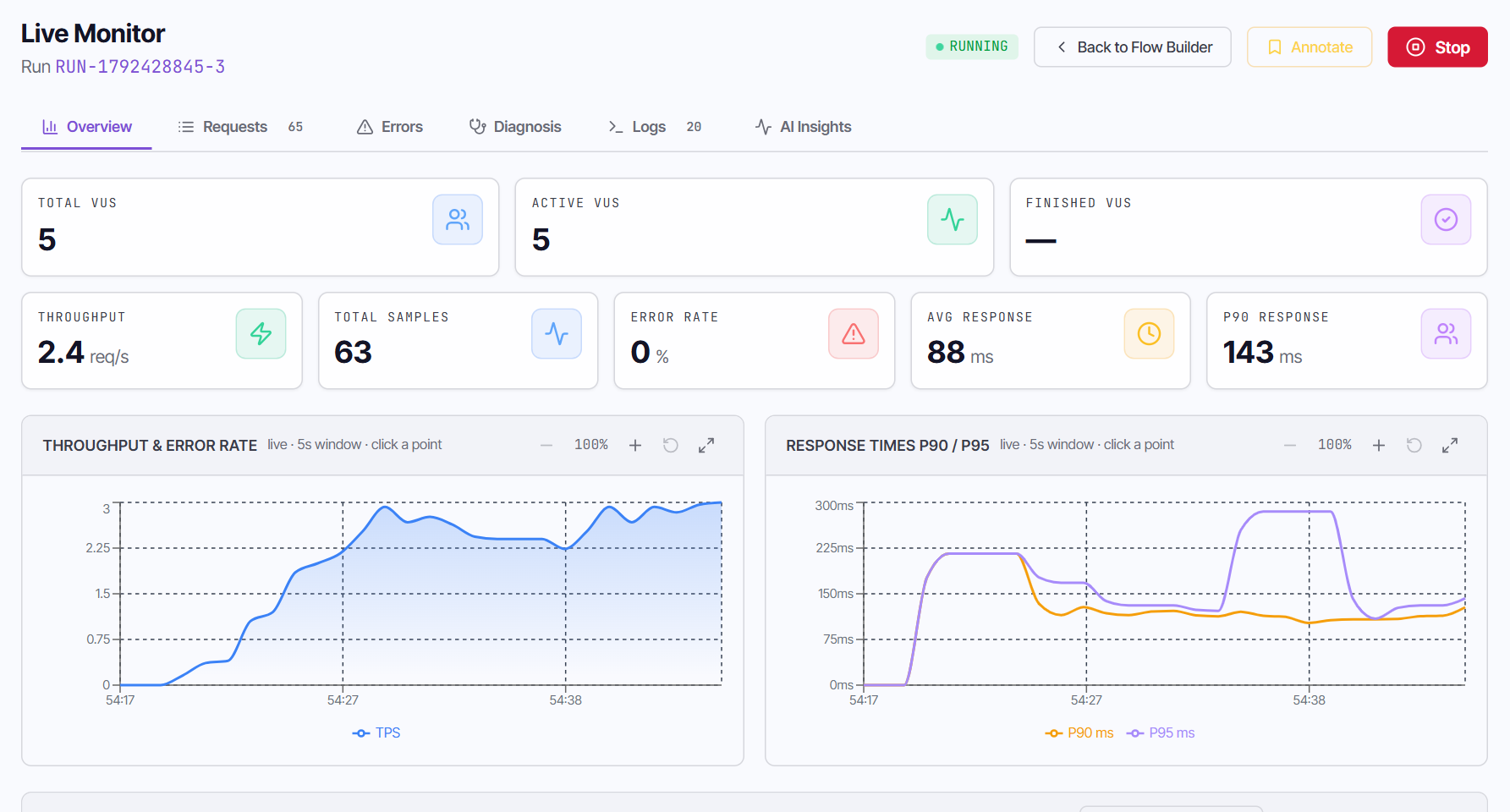
Task: Stop the running test
Action: pyautogui.click(x=1437, y=47)
